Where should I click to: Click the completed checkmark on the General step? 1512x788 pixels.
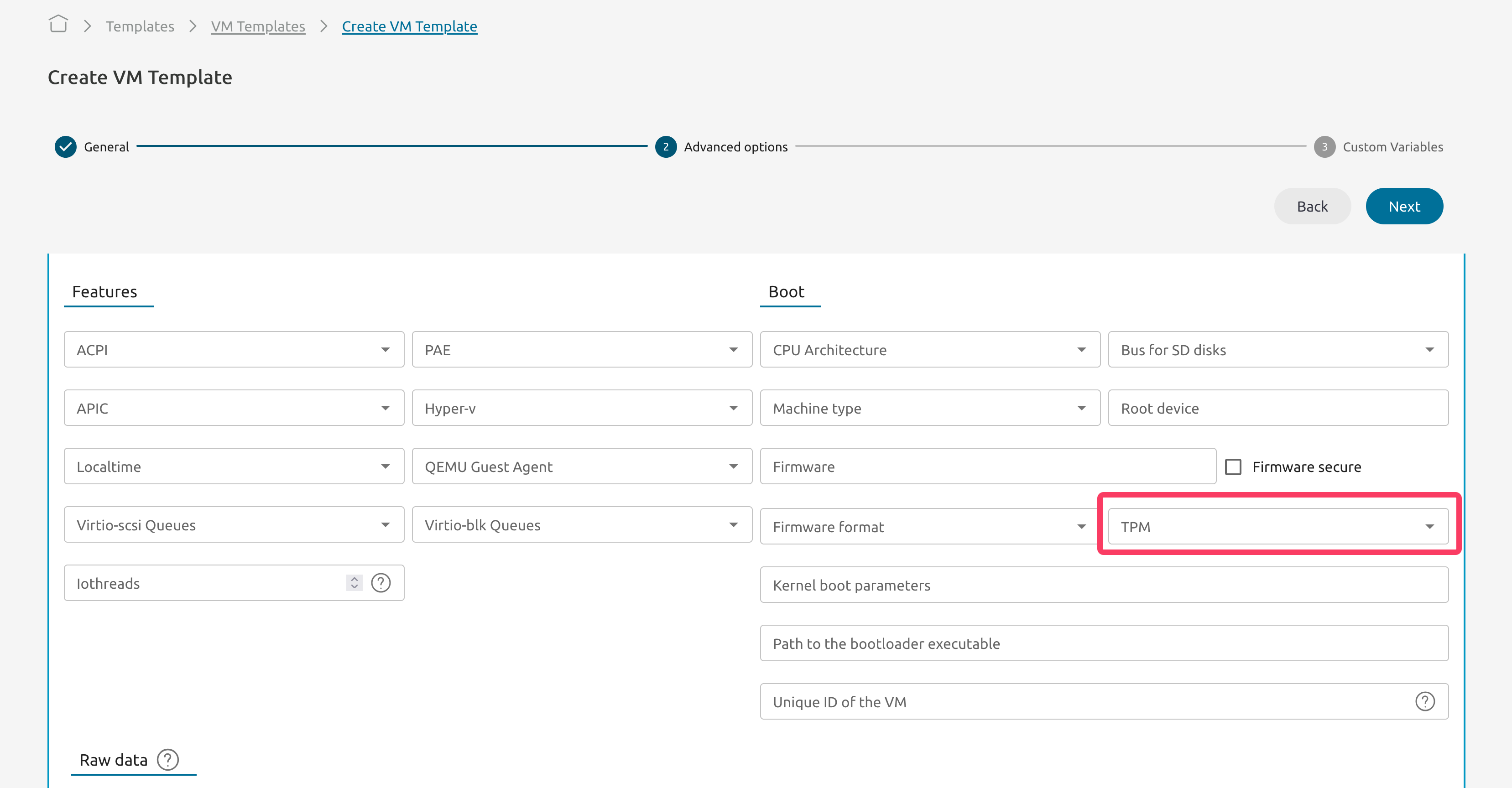(x=65, y=147)
